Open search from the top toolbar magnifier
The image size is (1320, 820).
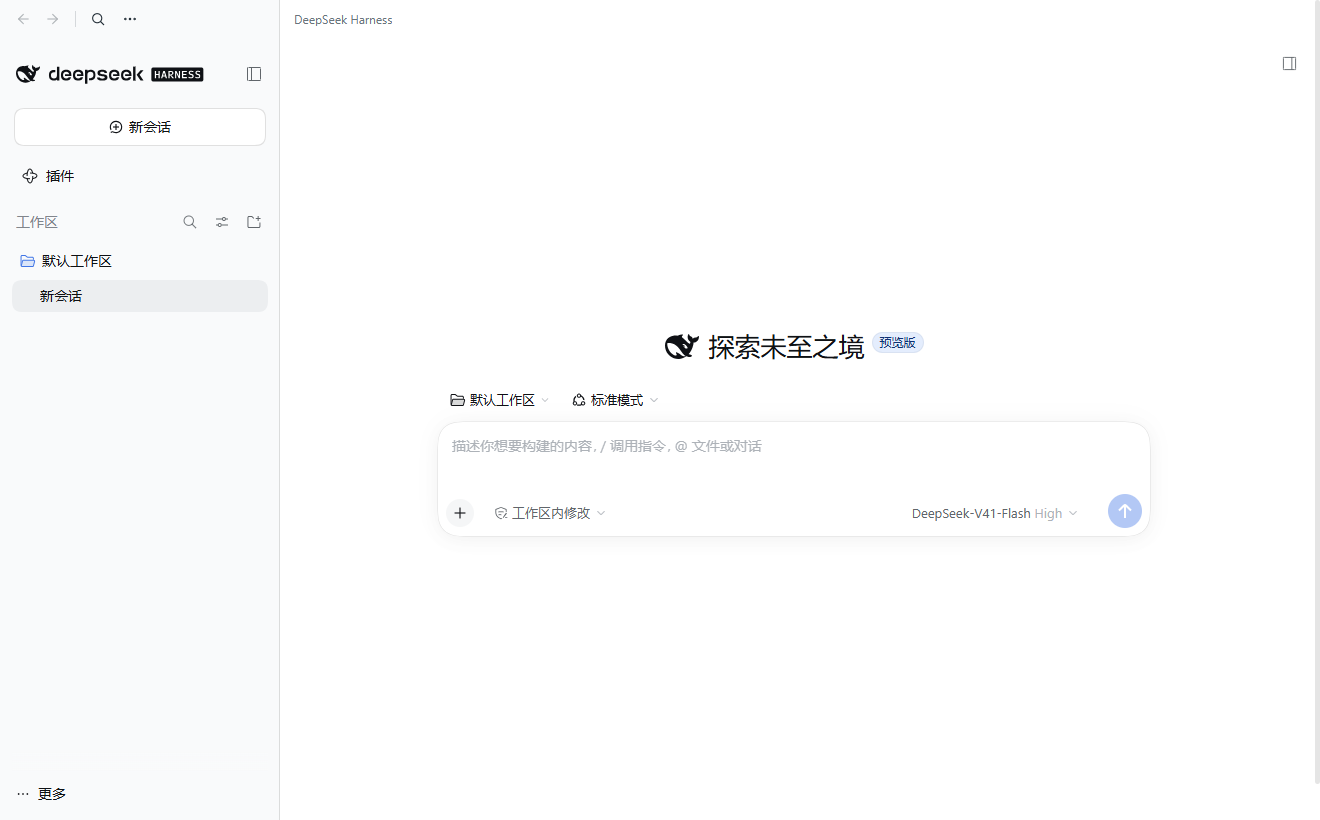coord(98,19)
